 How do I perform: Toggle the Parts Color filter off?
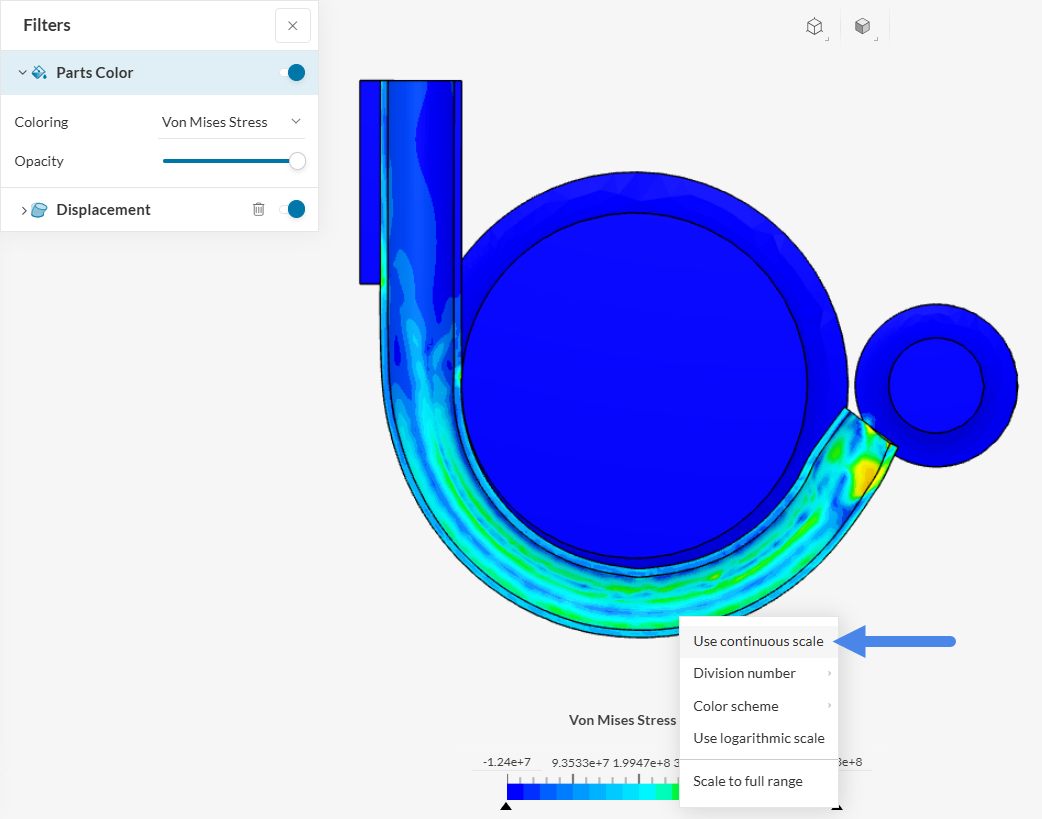tap(293, 72)
